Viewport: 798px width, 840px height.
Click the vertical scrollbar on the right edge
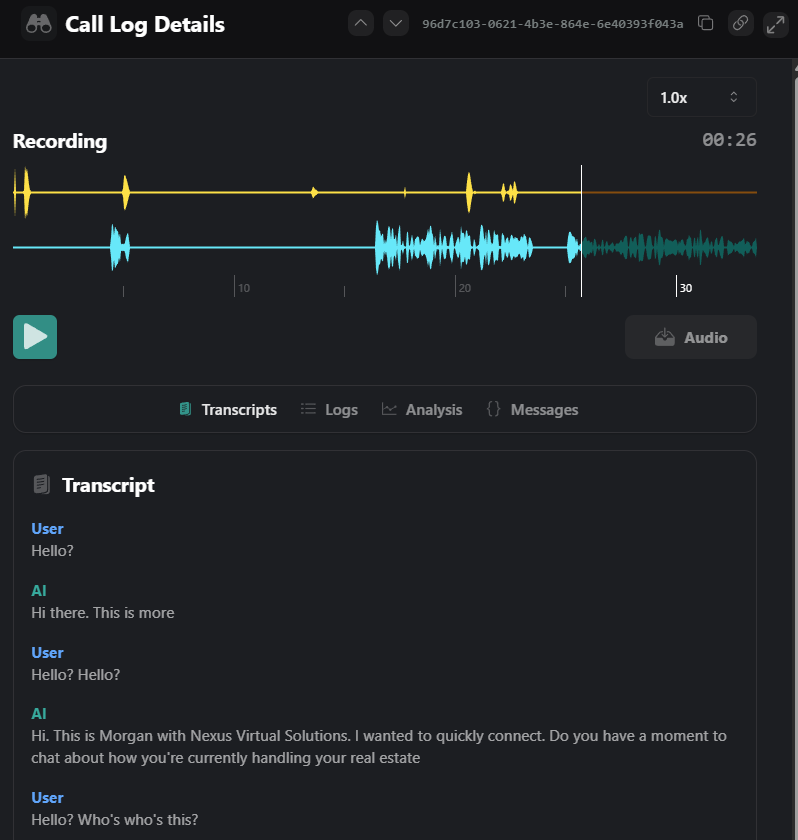795,449
